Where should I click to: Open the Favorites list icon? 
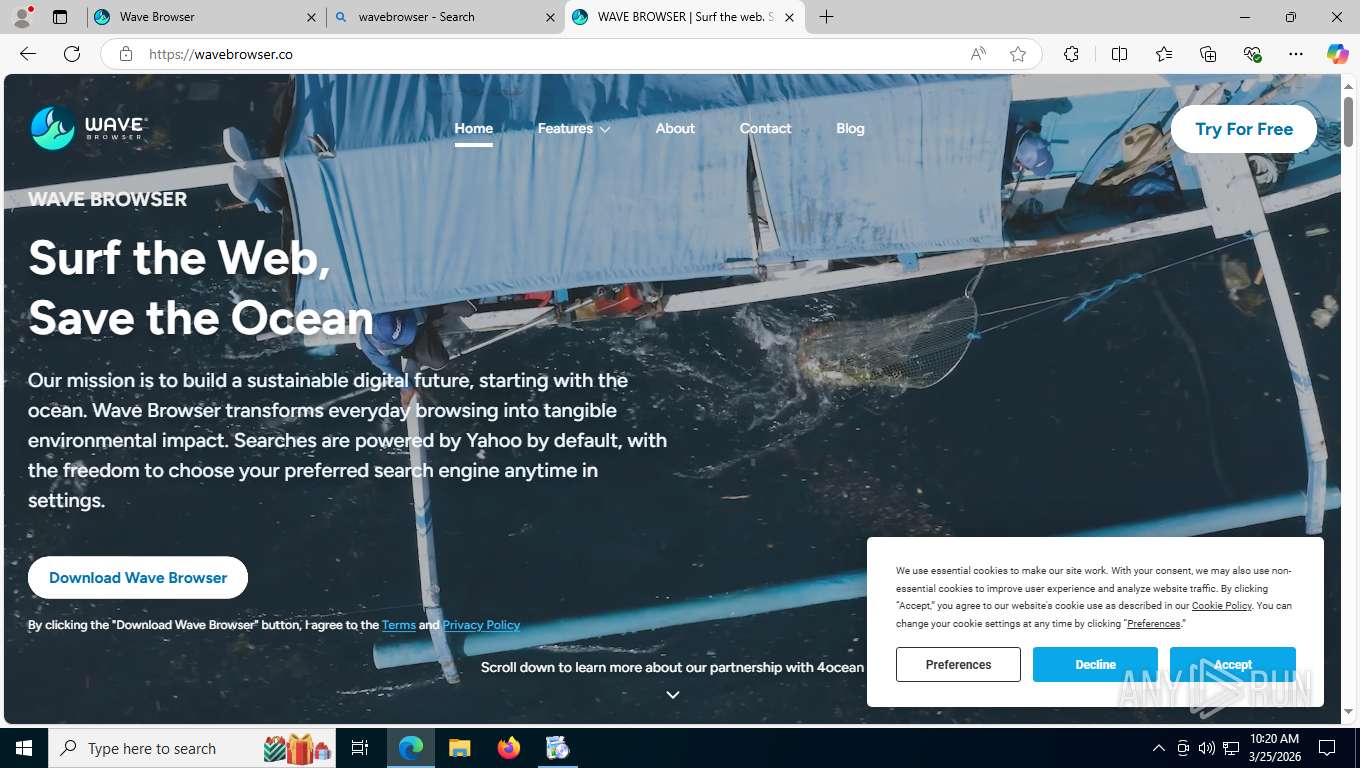(1164, 54)
